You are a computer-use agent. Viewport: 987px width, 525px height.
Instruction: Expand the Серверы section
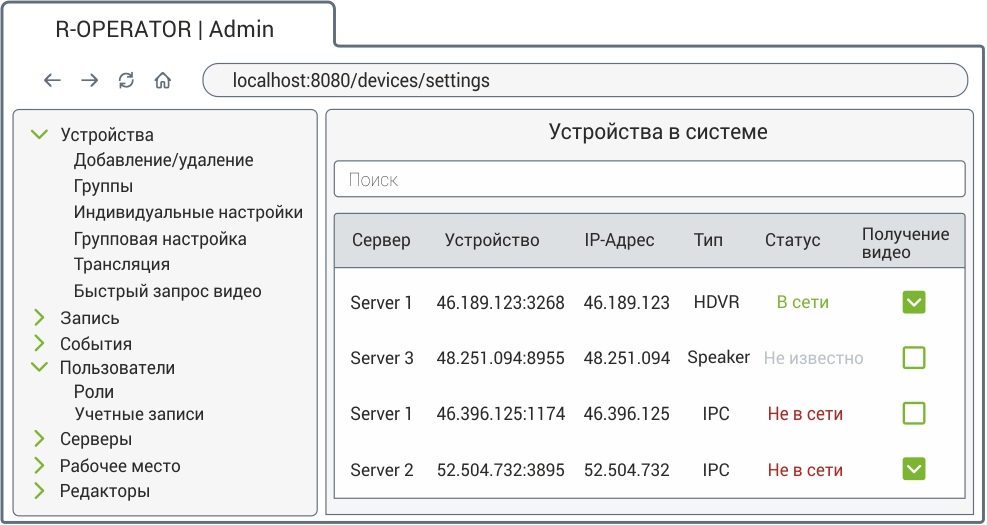click(x=40, y=439)
